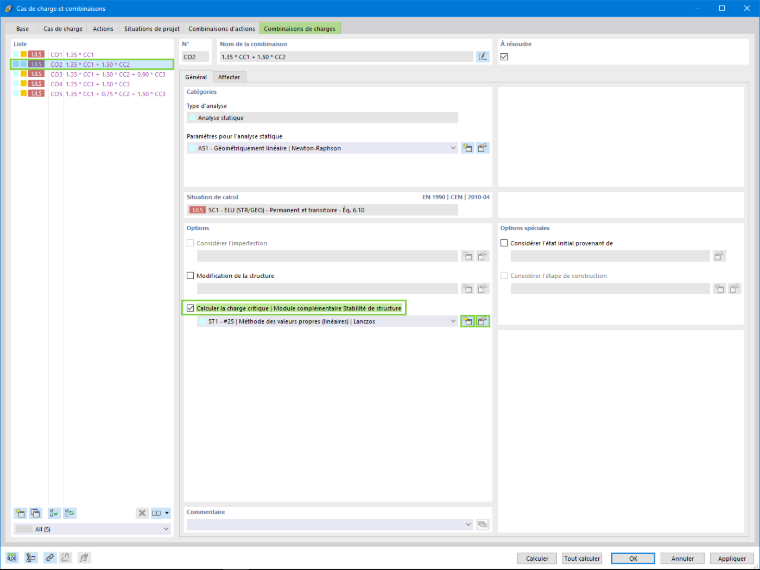
Task: Click the N° field showing CO2
Action: [196, 57]
